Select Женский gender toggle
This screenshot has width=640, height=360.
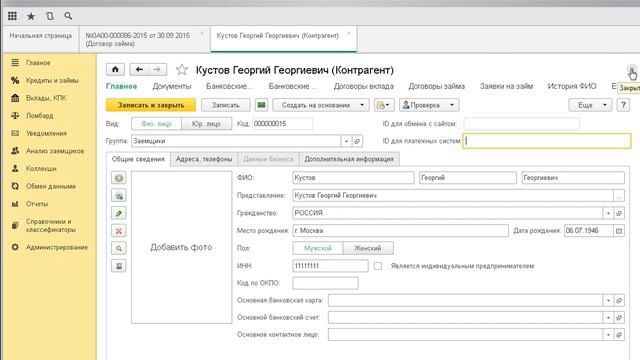click(368, 248)
